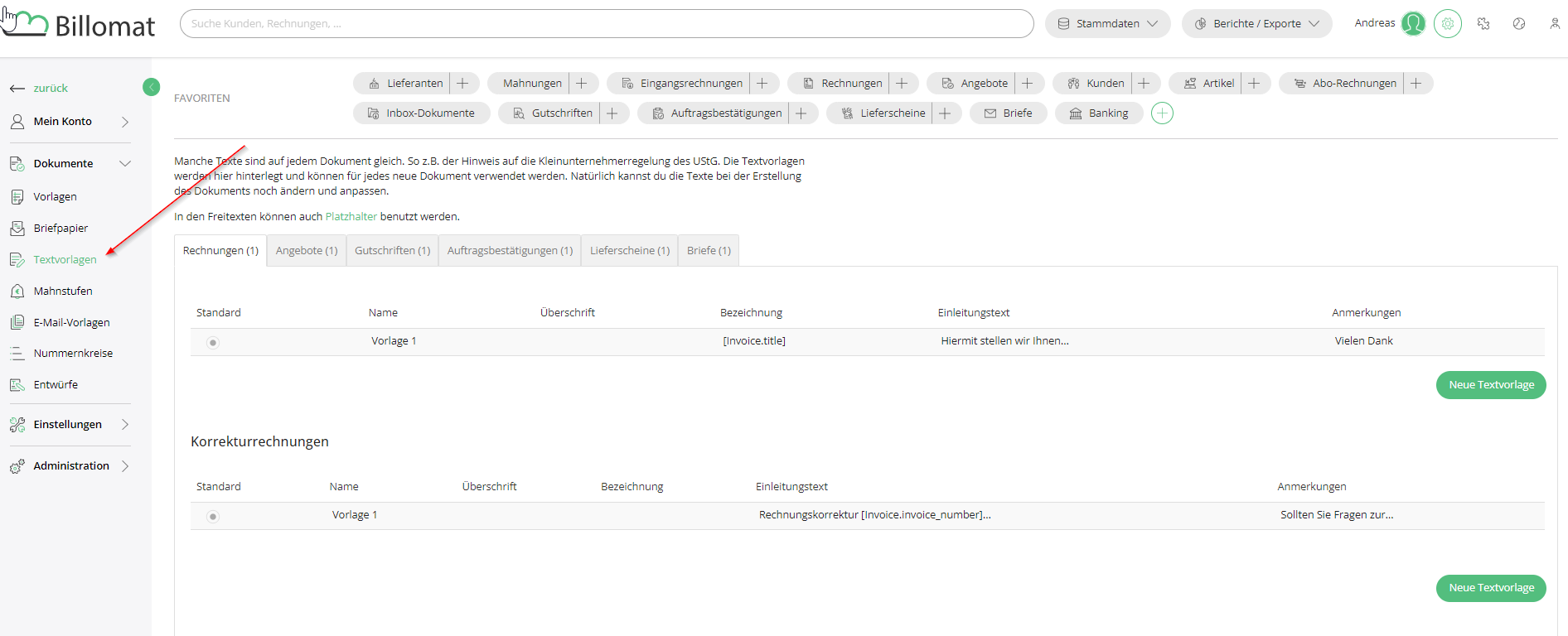Add new Abo-Rechnungen via plus icon
The height and width of the screenshot is (636, 1568).
1416,84
